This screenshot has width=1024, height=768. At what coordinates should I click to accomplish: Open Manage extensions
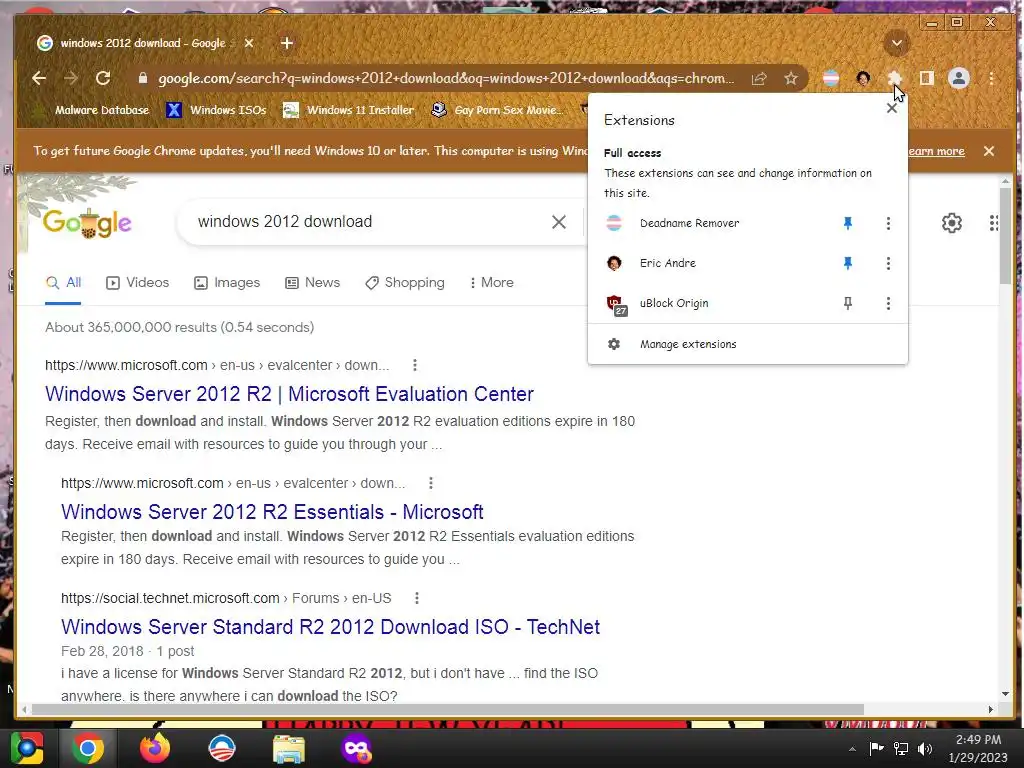click(748, 344)
